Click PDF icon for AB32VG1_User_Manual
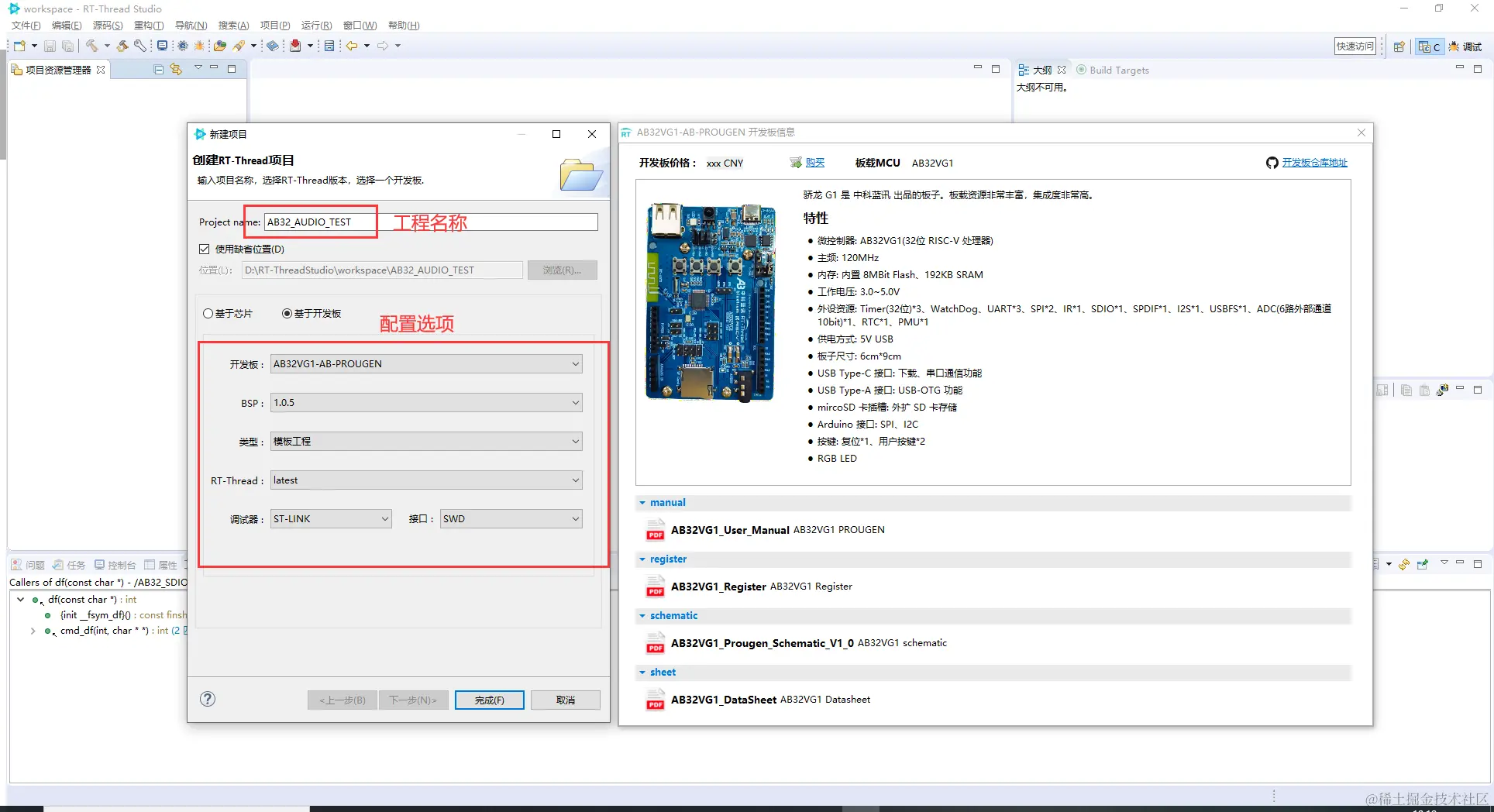 (x=656, y=530)
